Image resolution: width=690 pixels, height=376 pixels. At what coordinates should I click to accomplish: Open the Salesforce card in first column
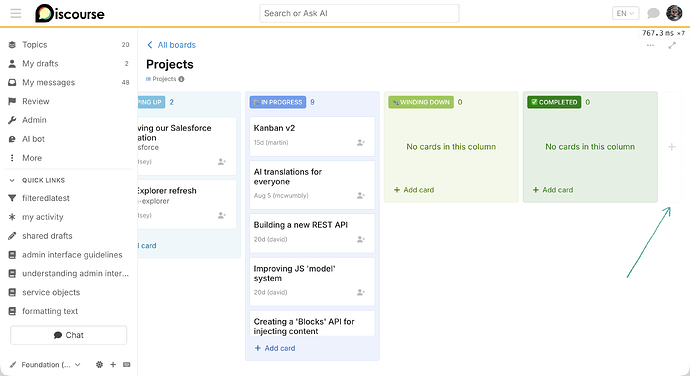[x=174, y=133]
